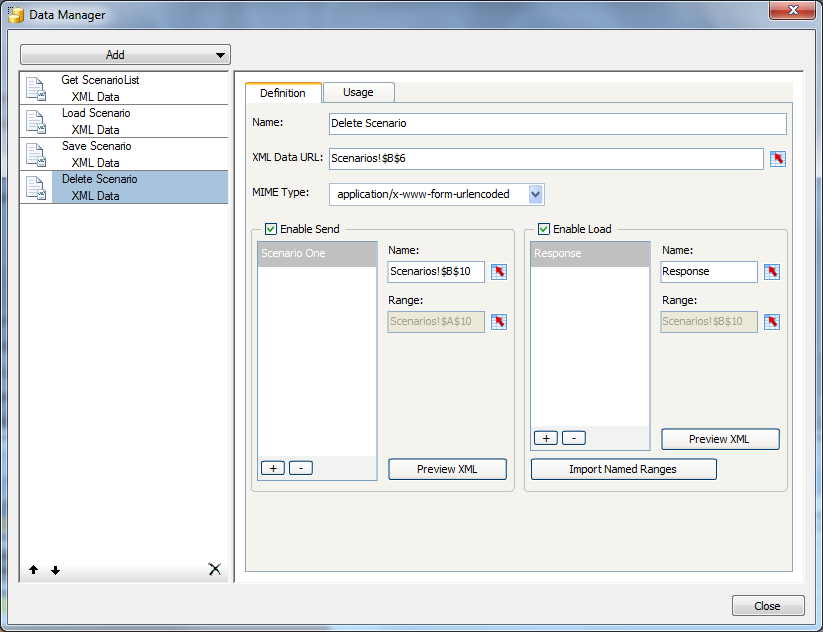Expand the MIME Type combo box
Screen dimensions: 823x632
pyautogui.click(x=535, y=194)
